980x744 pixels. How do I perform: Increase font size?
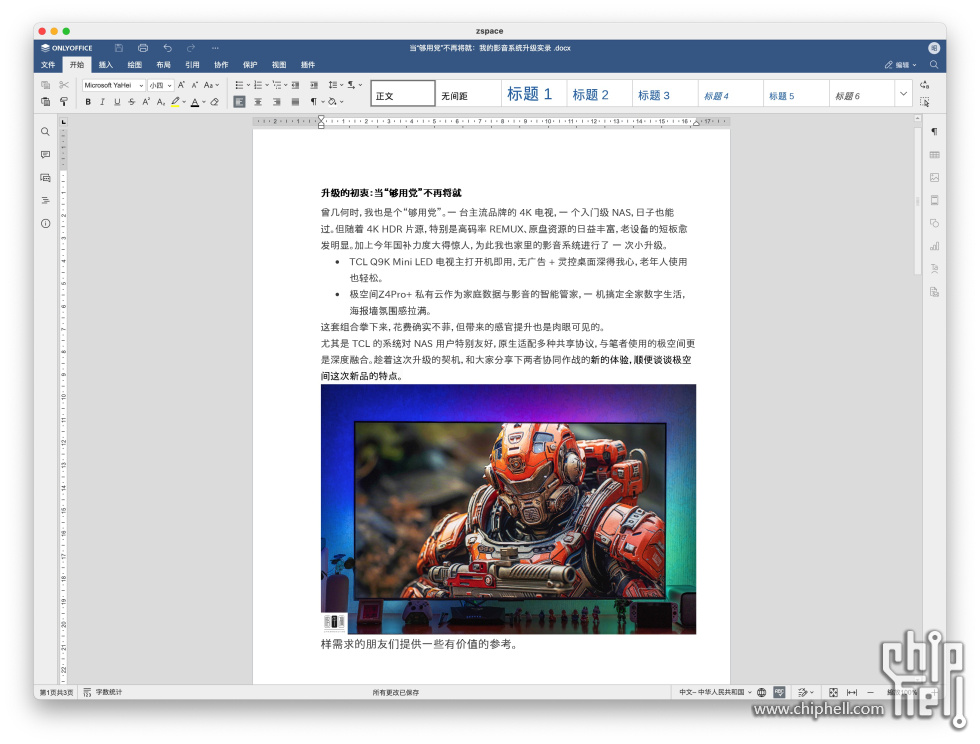[181, 84]
